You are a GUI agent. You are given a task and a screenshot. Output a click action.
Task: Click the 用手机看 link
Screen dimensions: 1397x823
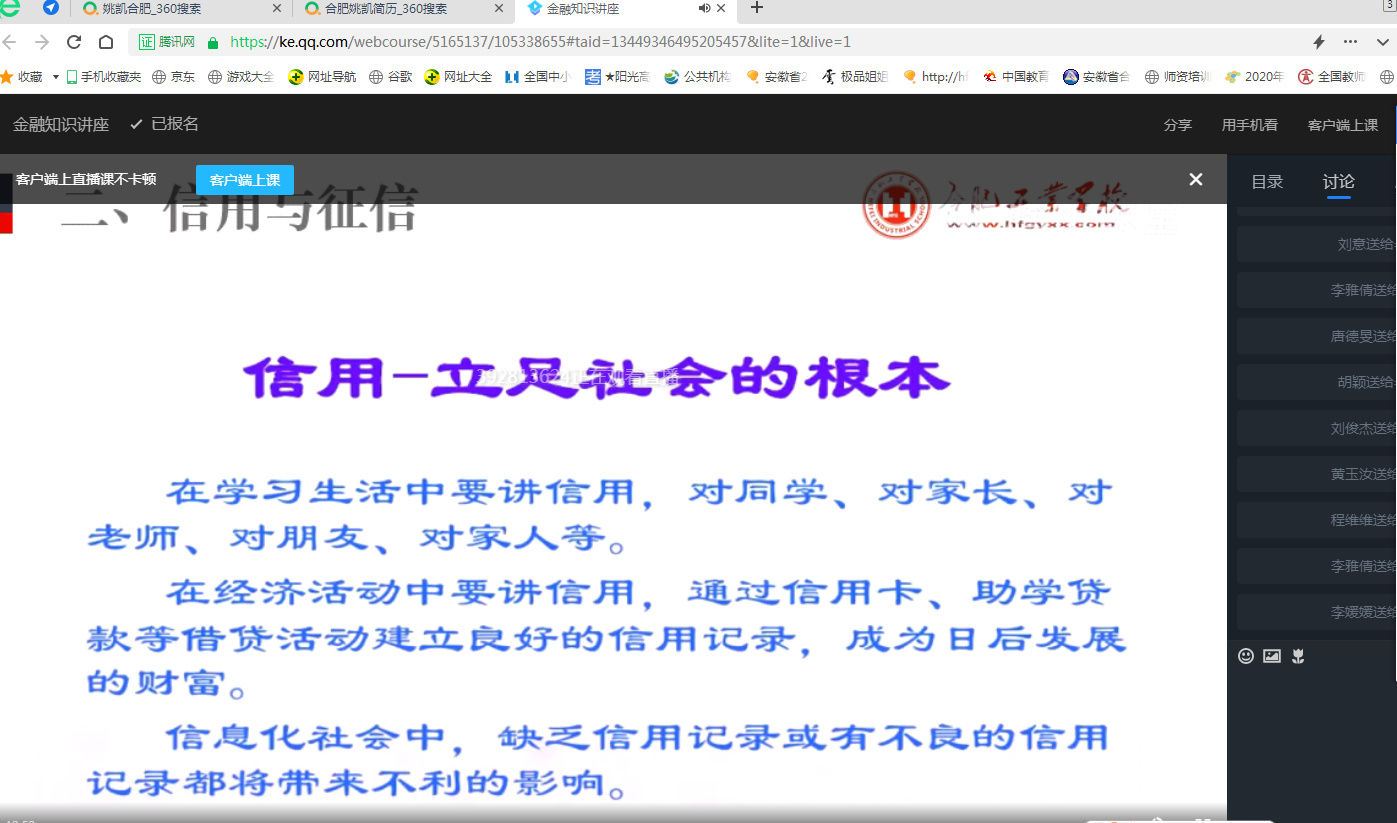1249,125
